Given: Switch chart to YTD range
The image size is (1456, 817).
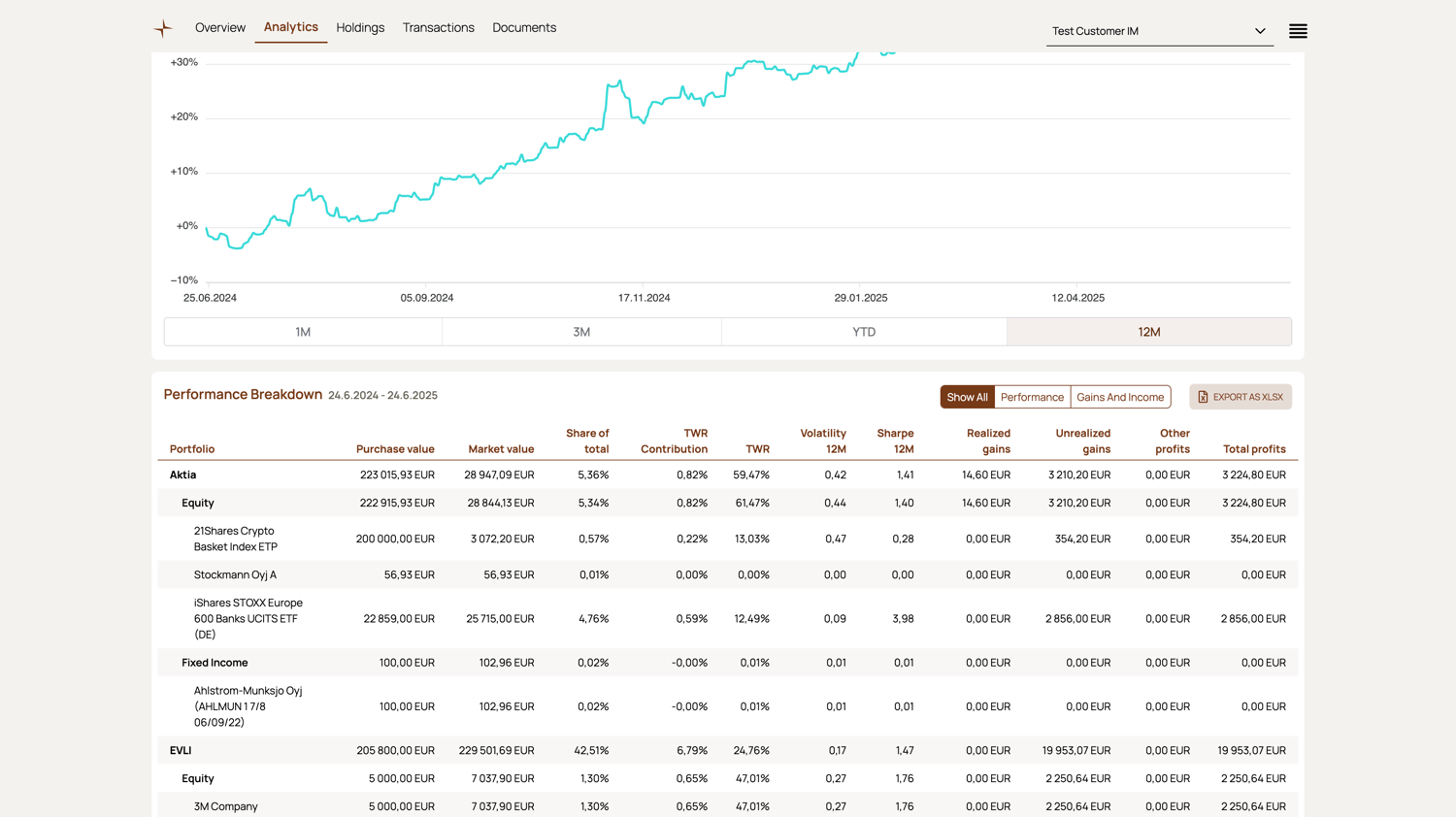Looking at the screenshot, I should (863, 332).
